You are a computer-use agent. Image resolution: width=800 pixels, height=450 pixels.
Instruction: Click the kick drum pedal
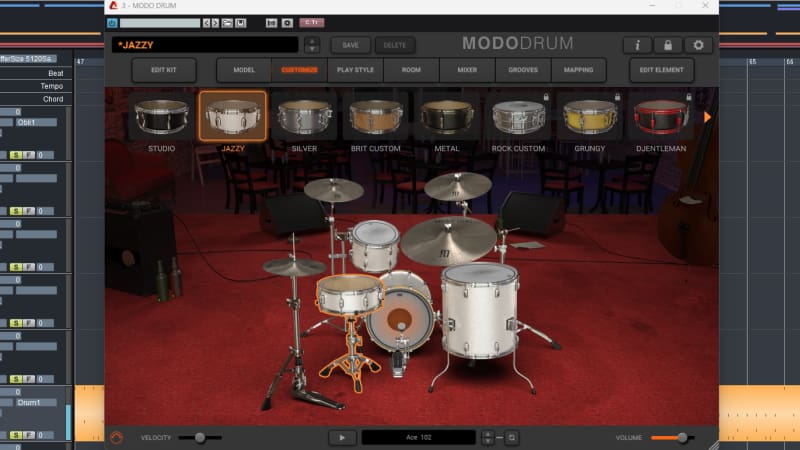398,362
